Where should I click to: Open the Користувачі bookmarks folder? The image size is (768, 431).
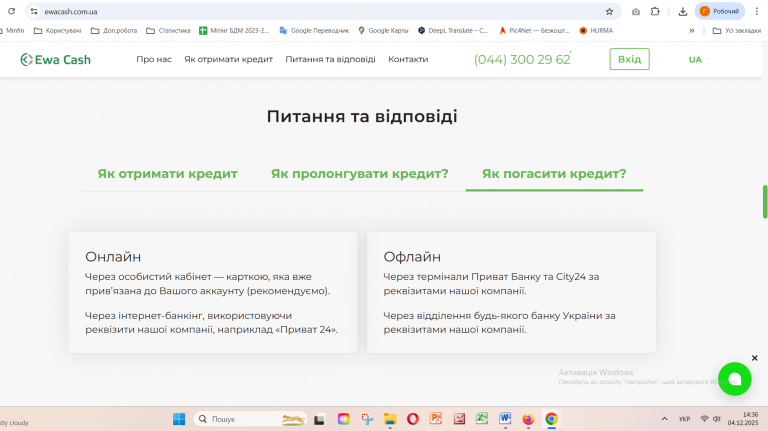click(x=57, y=30)
